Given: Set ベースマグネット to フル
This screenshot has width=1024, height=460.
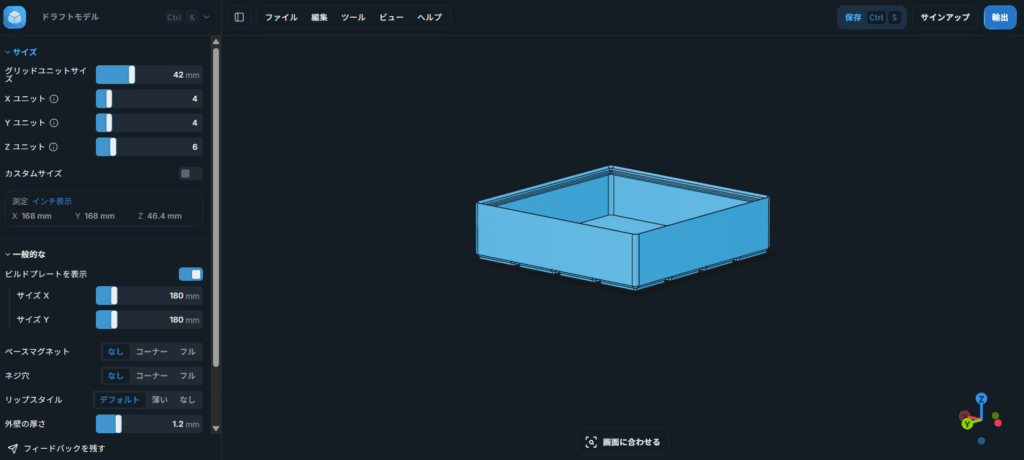Looking at the screenshot, I should 187,352.
